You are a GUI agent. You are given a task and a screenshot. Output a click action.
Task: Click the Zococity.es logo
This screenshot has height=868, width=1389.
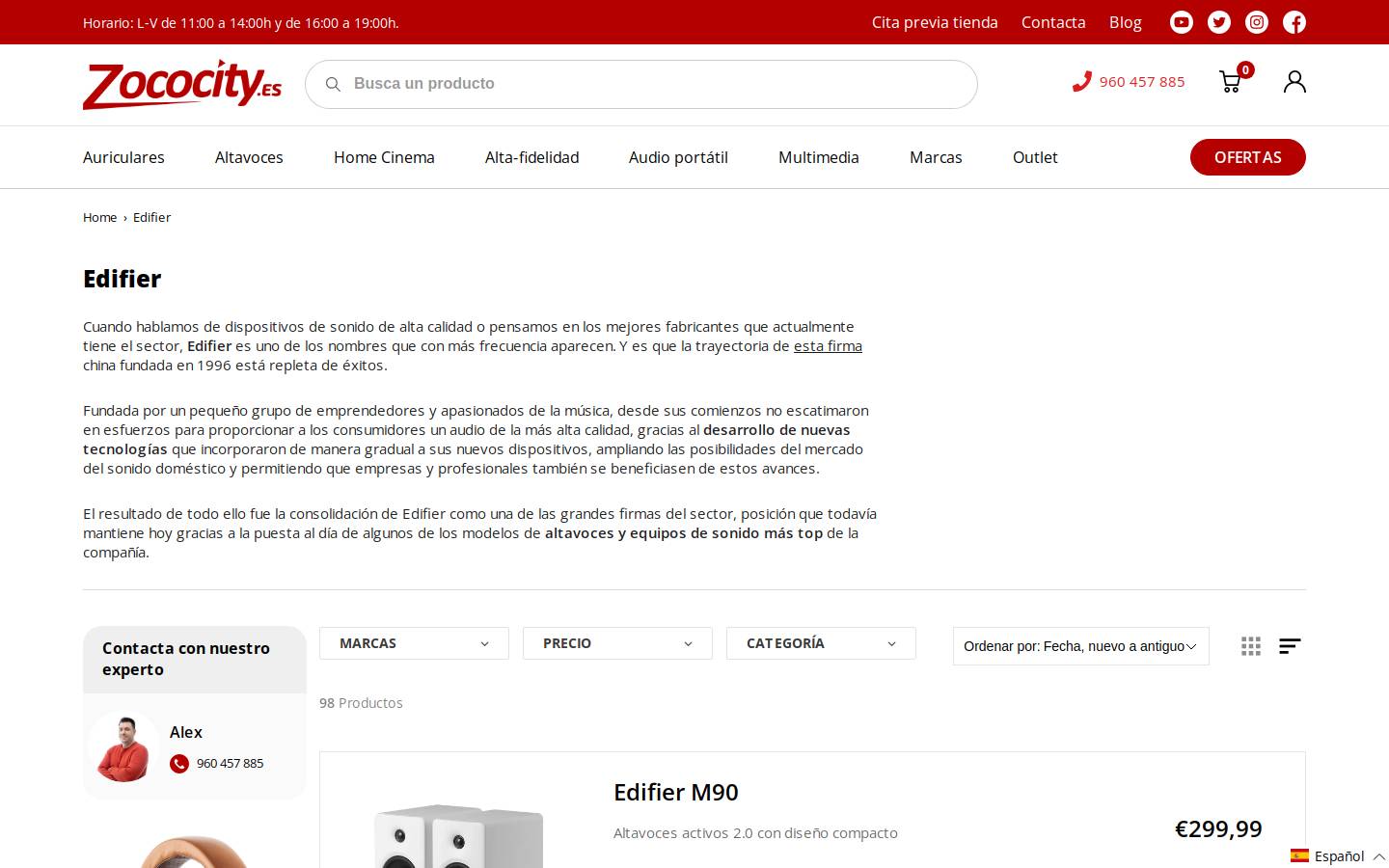pos(182,84)
